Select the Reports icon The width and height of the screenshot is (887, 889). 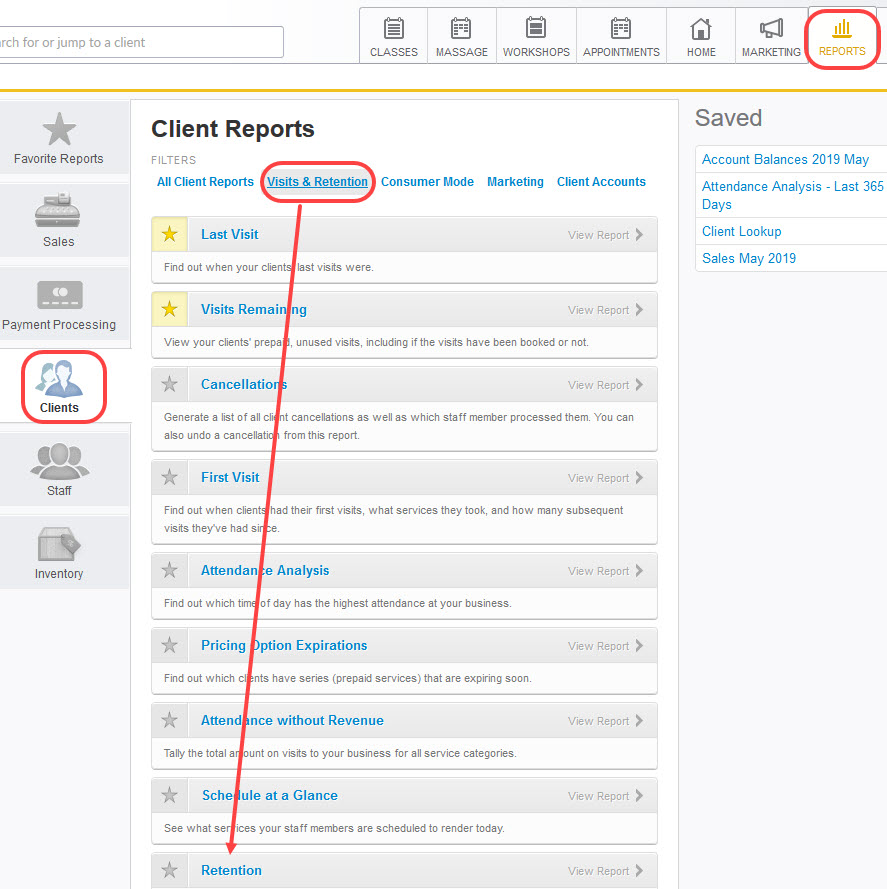(x=842, y=34)
